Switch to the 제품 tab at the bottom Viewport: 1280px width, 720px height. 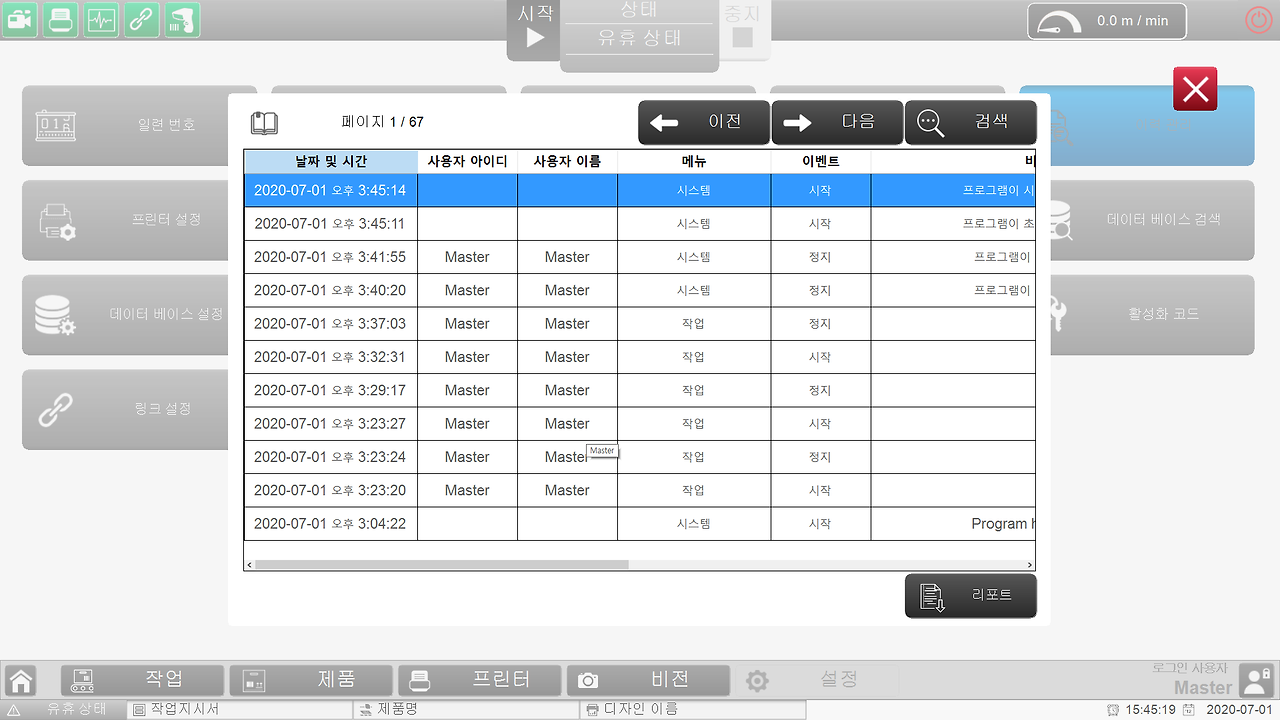pos(310,680)
